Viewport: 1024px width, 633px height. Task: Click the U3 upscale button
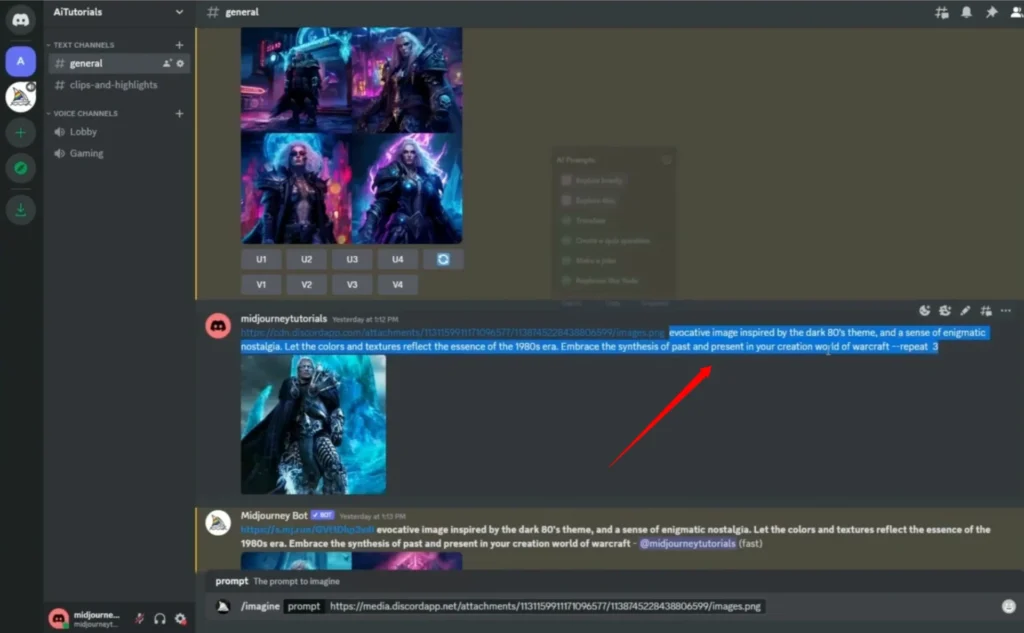[352, 259]
